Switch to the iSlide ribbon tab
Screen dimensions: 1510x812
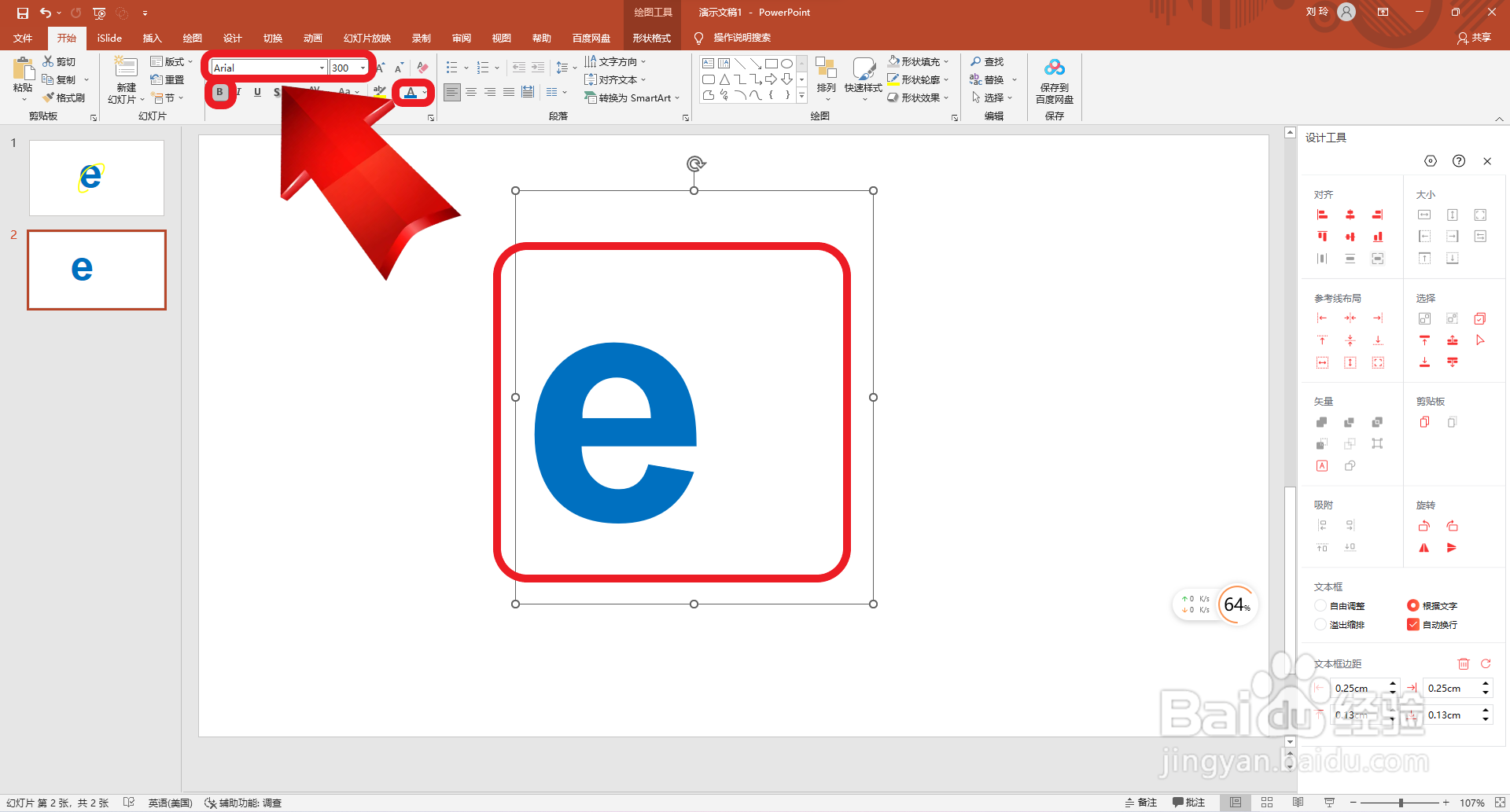coord(109,38)
